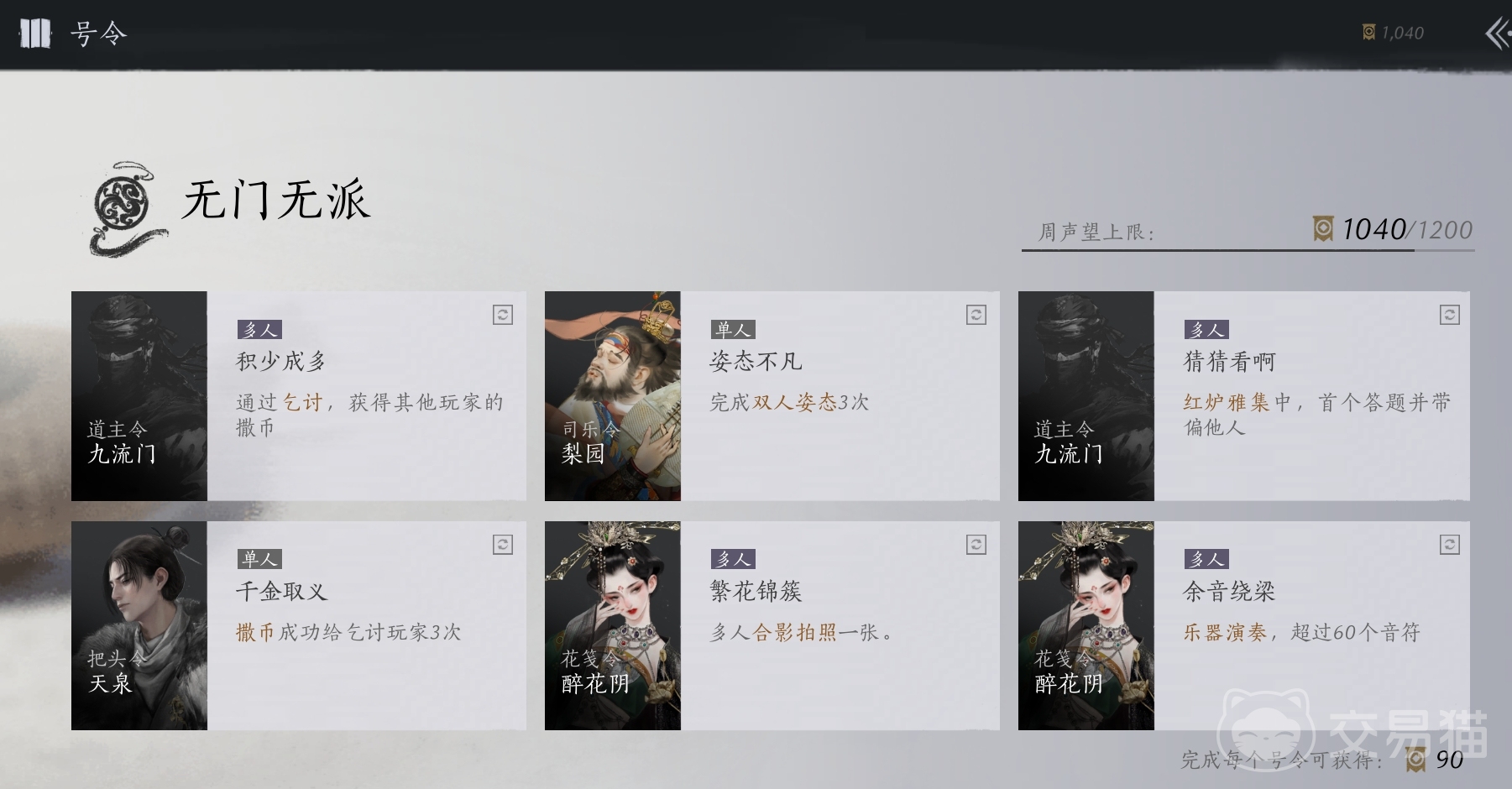
Task: Refresh the 千金取义 task card
Action: coord(502,545)
